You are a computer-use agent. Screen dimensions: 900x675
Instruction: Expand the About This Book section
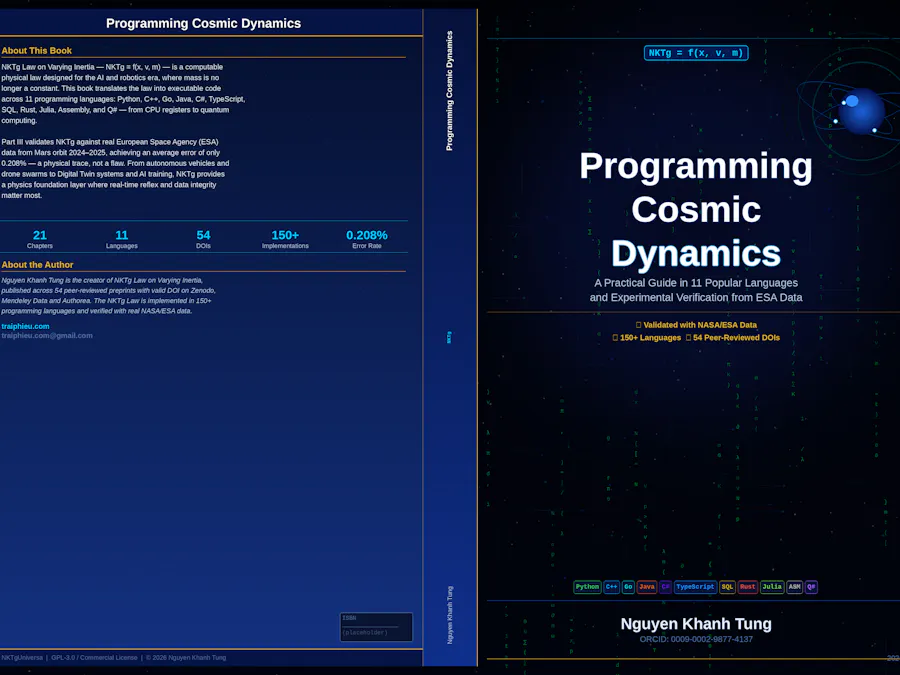click(x=37, y=50)
